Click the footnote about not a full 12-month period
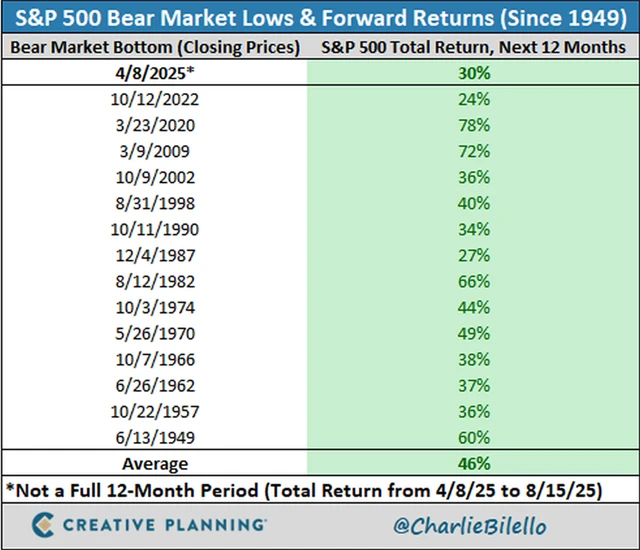 (320, 491)
